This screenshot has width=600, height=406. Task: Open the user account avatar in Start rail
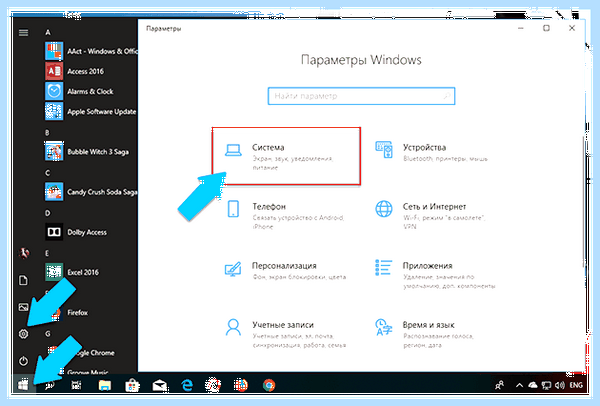(x=24, y=253)
